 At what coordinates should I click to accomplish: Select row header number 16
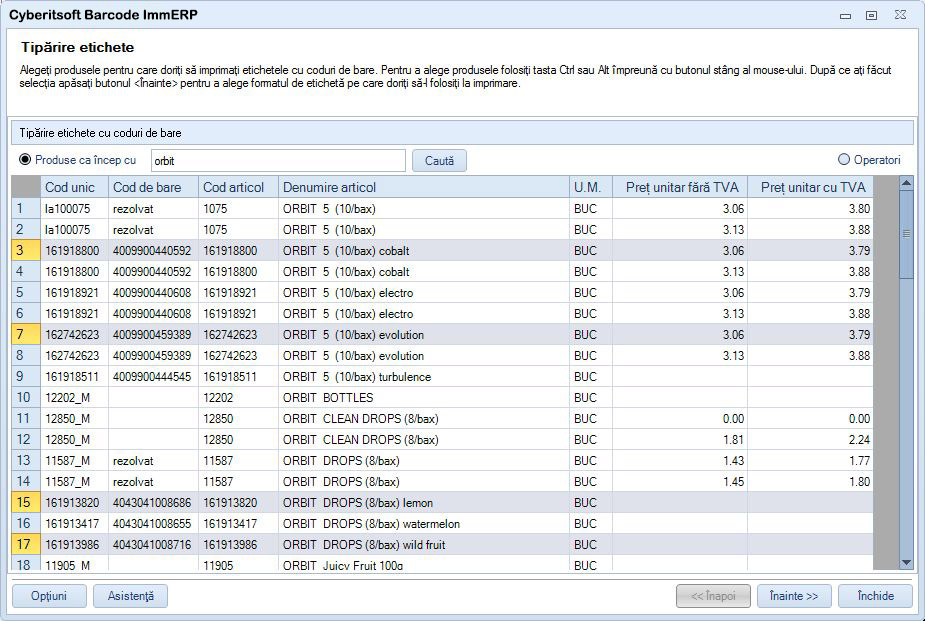[x=26, y=524]
